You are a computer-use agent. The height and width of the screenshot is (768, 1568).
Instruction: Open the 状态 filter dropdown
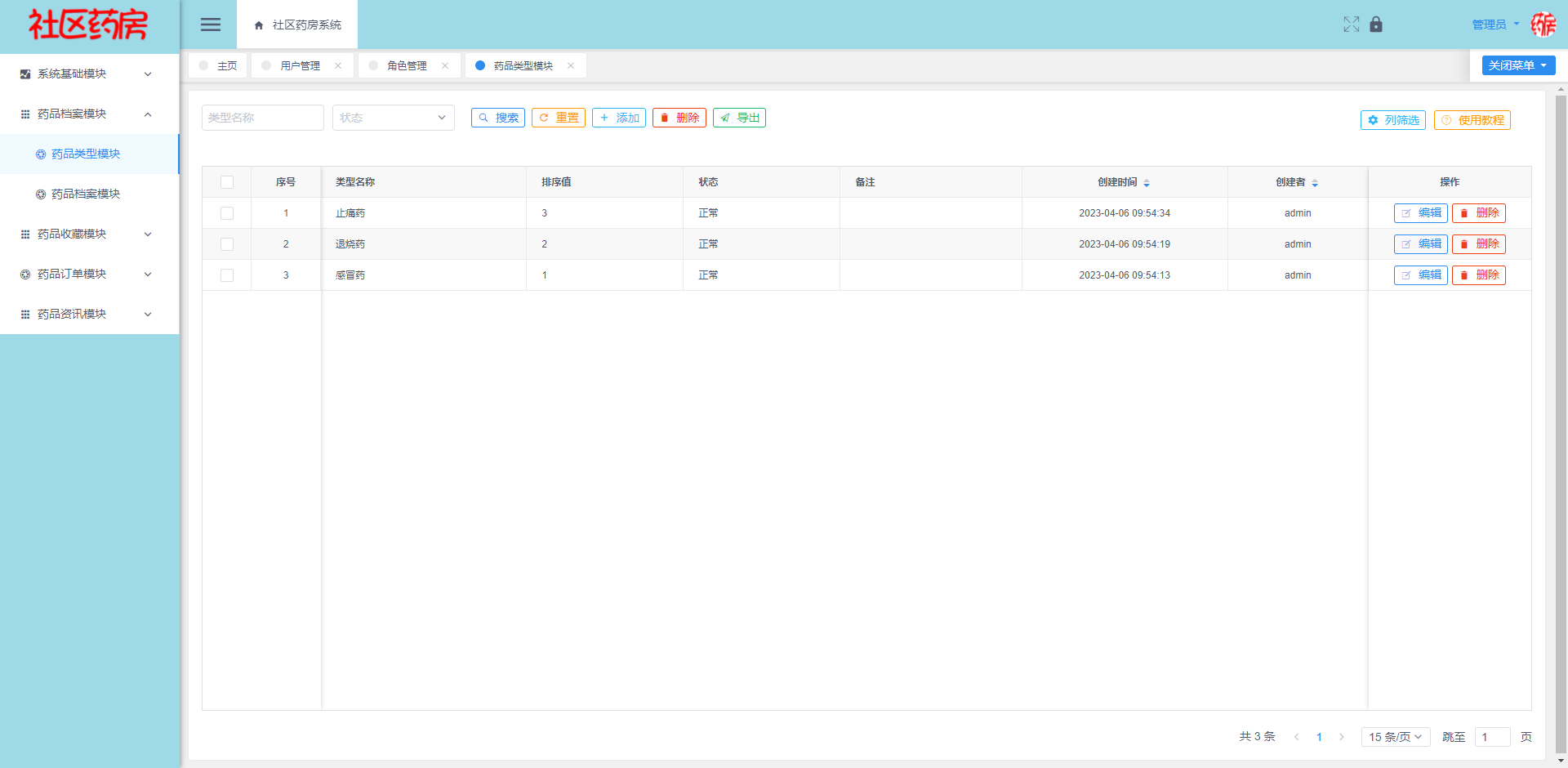[394, 118]
